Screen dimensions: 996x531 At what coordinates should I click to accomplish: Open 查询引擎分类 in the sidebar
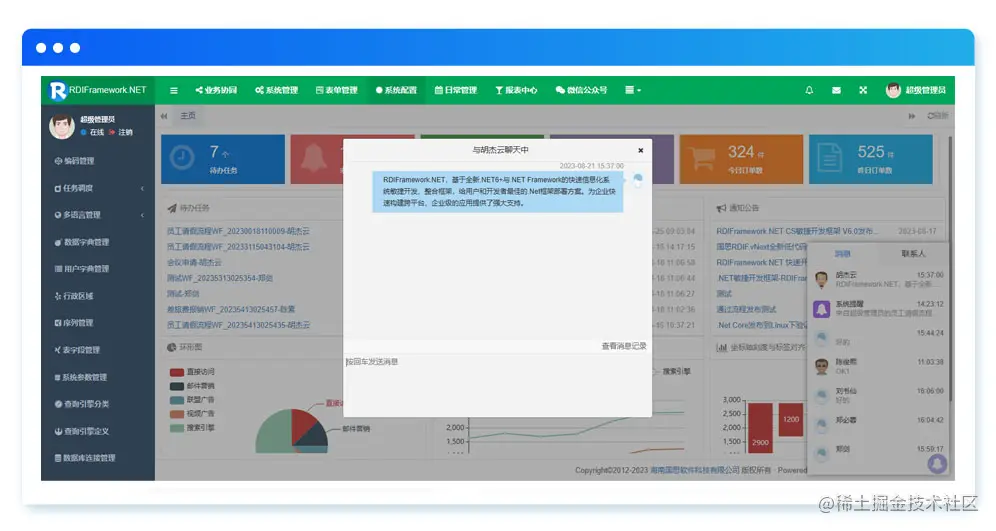click(x=82, y=404)
